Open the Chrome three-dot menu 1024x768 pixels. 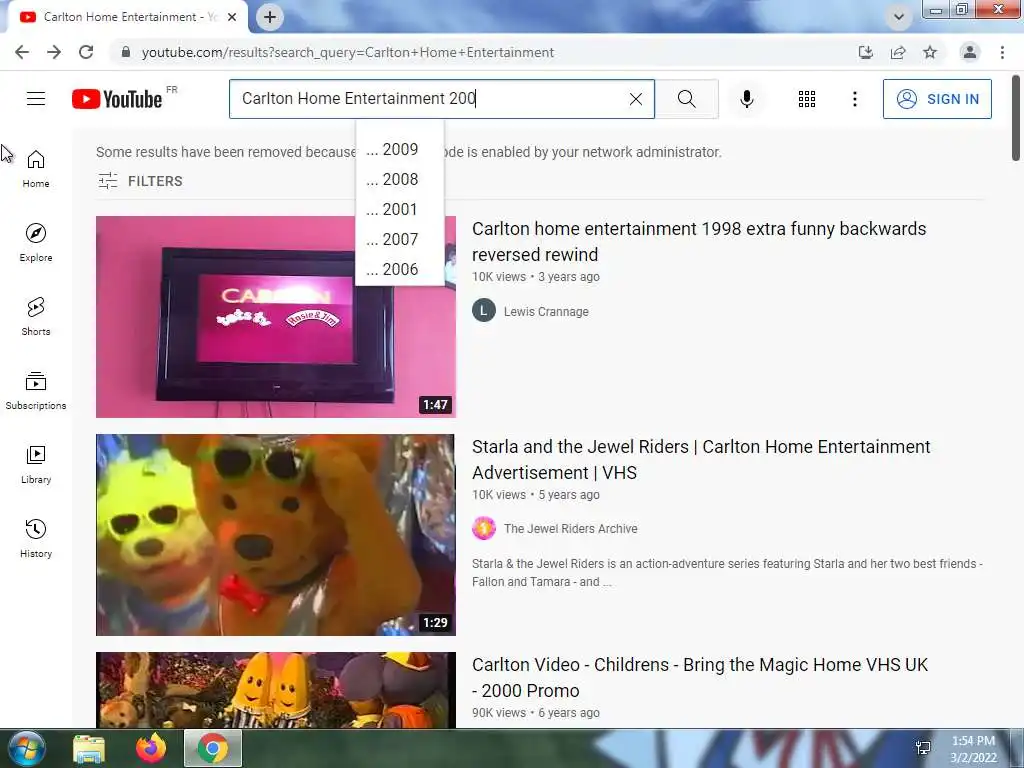pos(1002,52)
